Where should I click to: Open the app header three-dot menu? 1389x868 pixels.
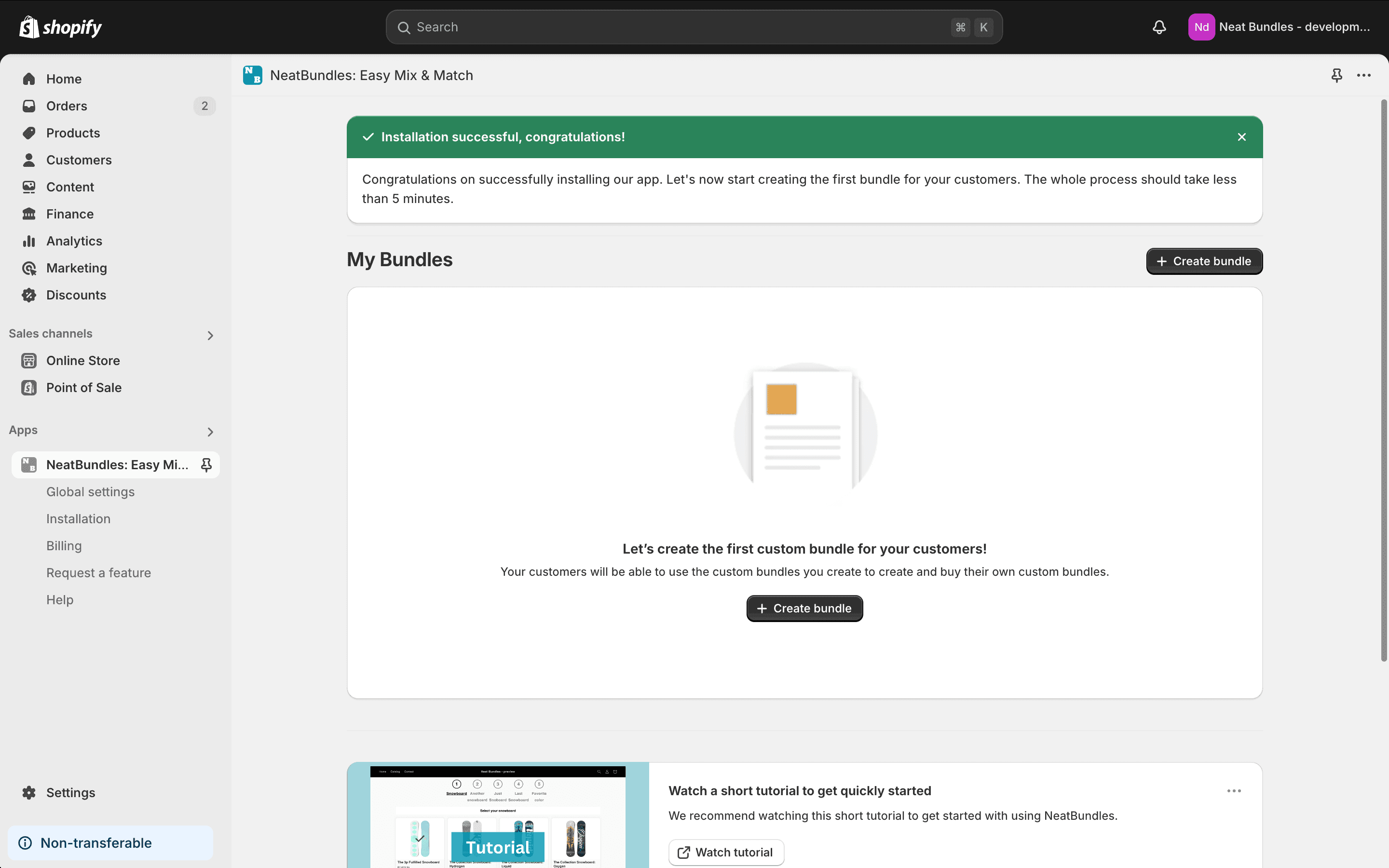point(1364,75)
